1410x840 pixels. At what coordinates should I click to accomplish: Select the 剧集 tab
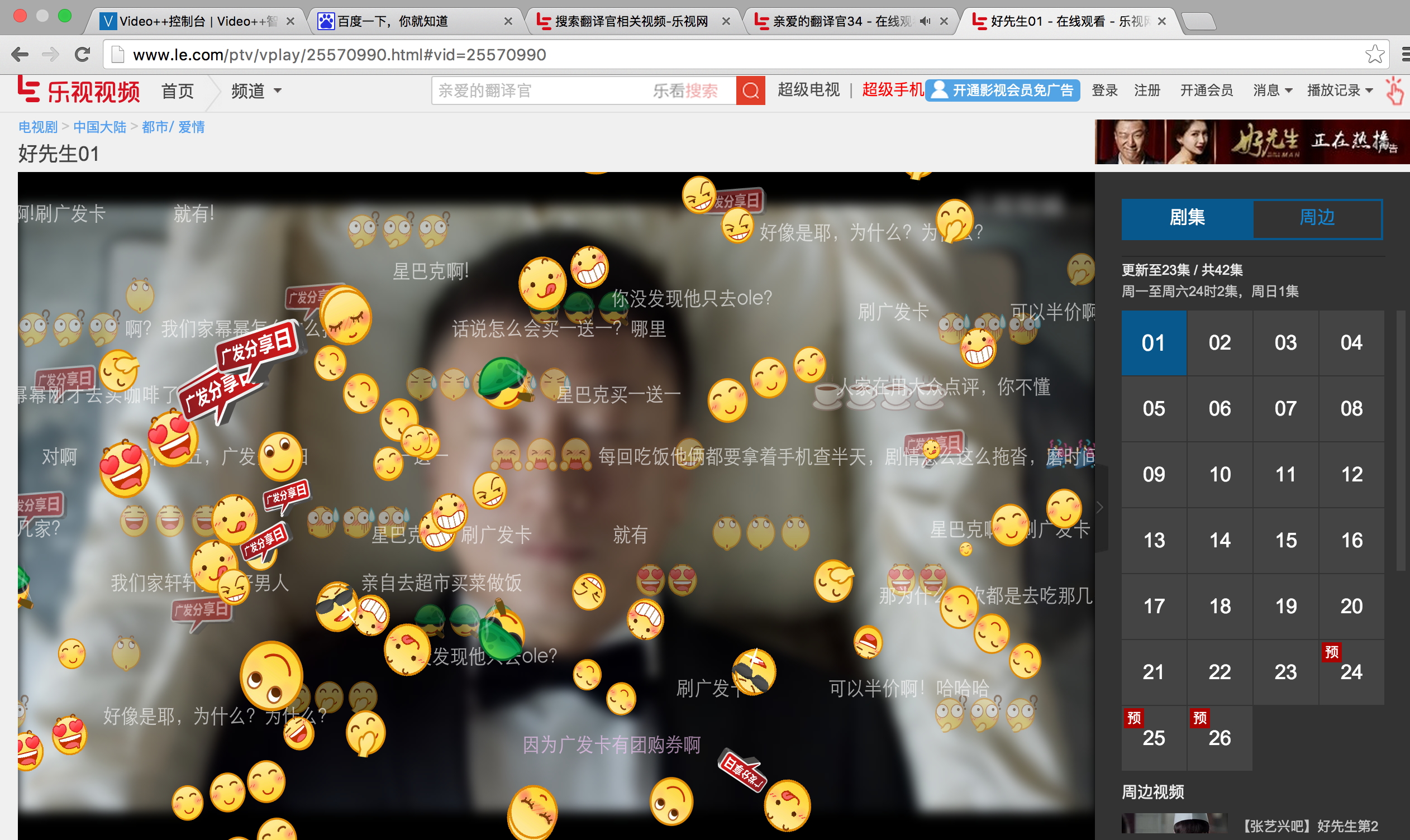(1187, 218)
